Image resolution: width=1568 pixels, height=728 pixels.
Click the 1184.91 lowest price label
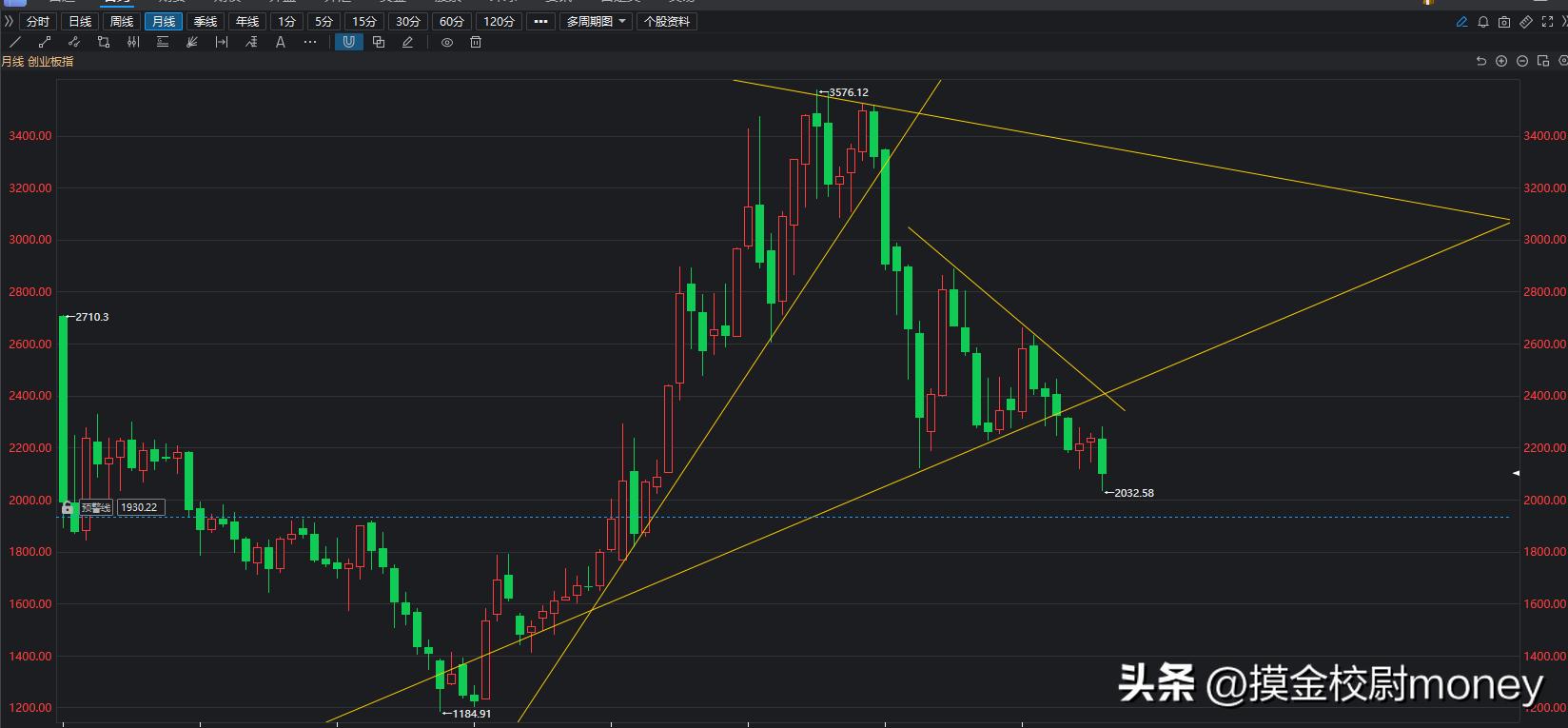[472, 714]
